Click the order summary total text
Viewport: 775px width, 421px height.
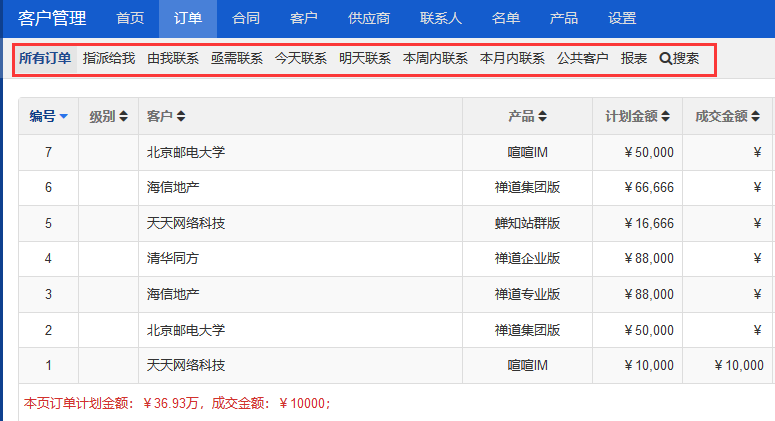177,403
